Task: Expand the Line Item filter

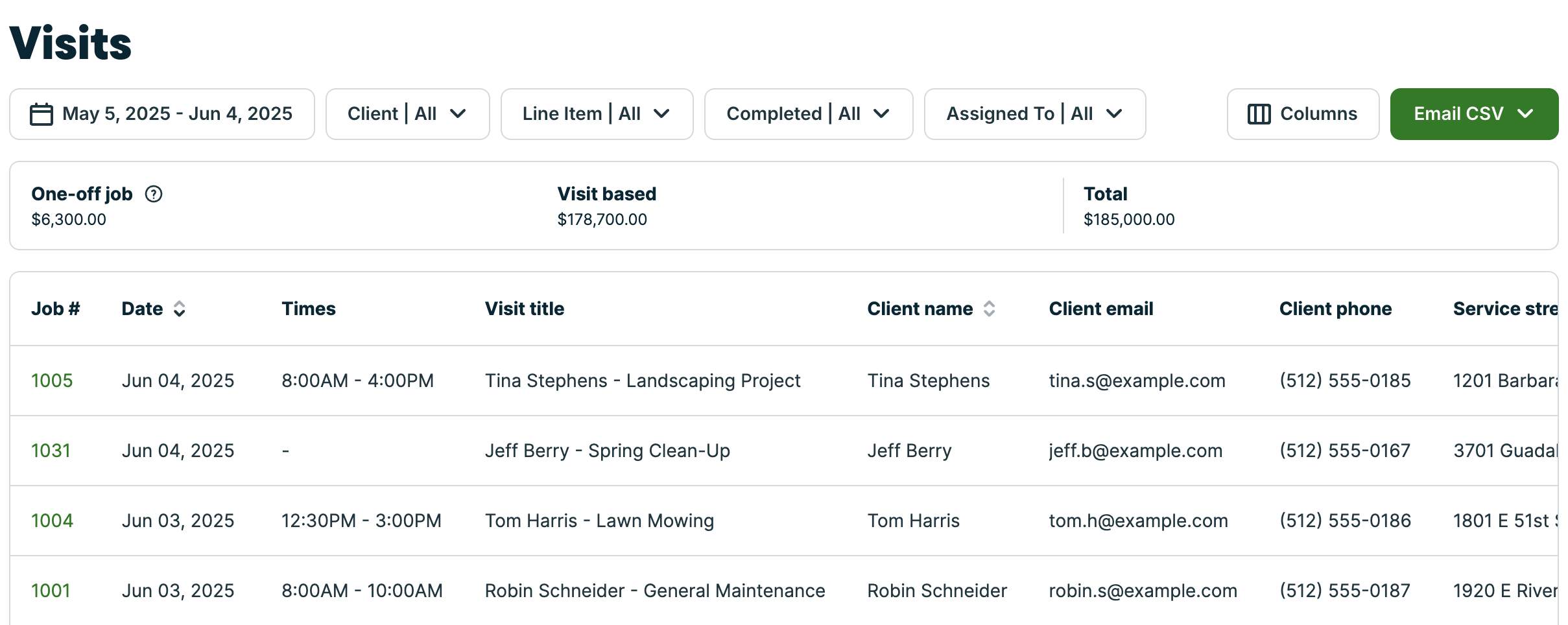Action: [597, 114]
